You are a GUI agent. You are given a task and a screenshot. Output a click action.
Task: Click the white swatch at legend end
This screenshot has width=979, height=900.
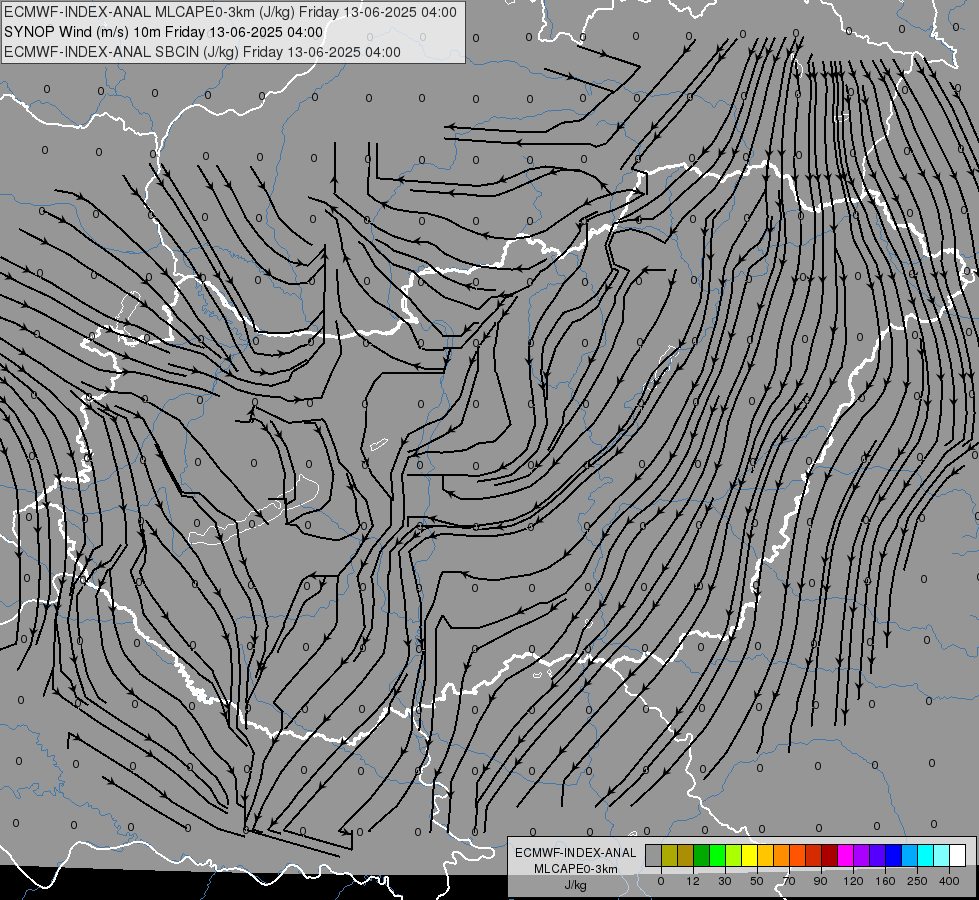(958, 855)
